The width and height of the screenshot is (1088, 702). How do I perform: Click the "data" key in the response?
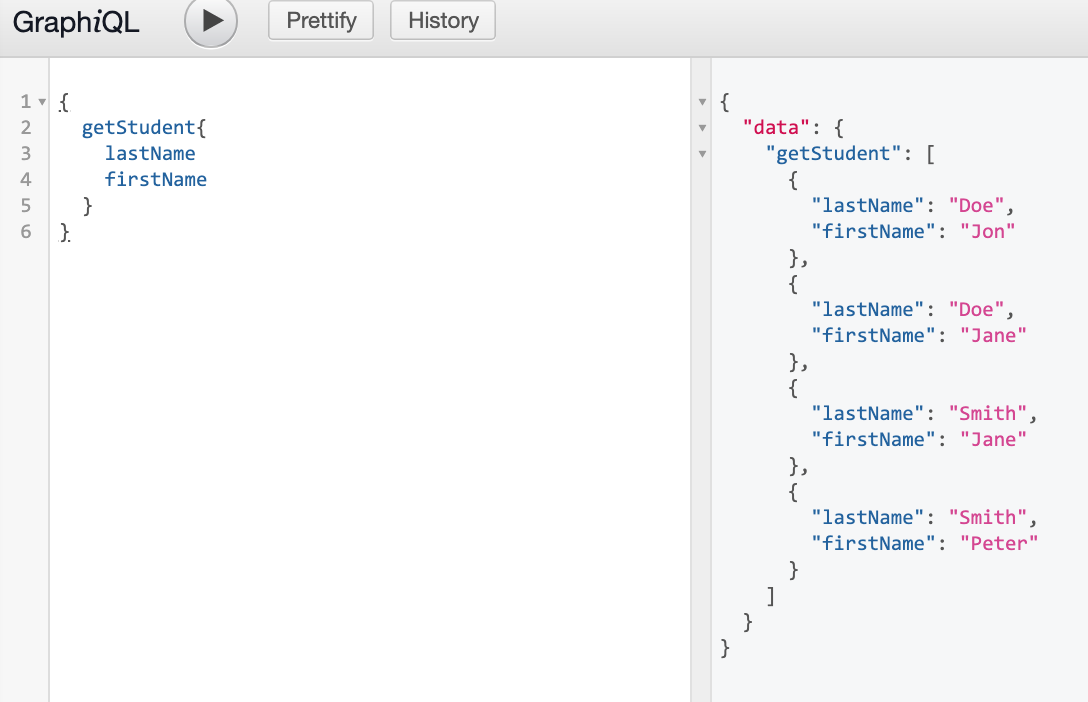776,127
